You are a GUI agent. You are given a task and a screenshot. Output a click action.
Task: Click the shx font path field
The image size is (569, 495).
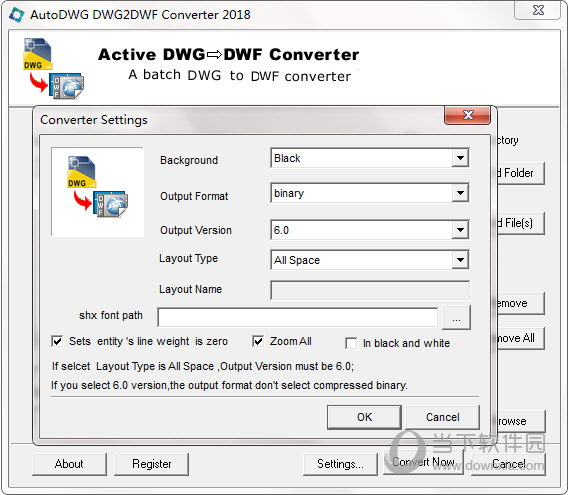coord(298,317)
